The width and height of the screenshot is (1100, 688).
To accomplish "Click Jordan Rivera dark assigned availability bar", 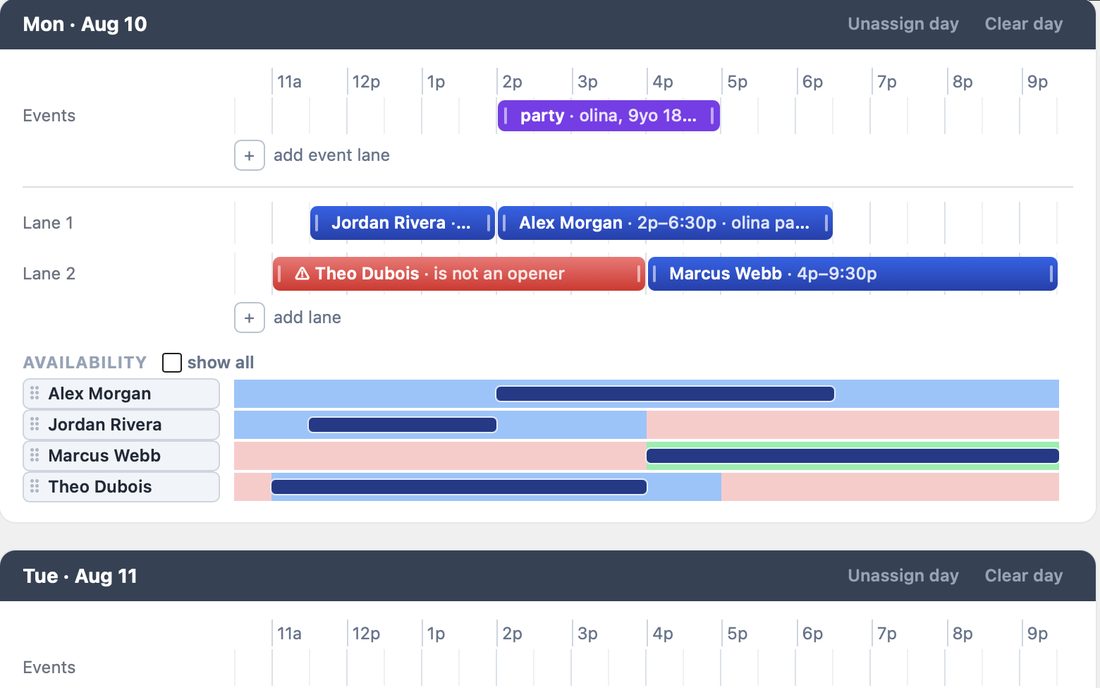I will pos(403,425).
